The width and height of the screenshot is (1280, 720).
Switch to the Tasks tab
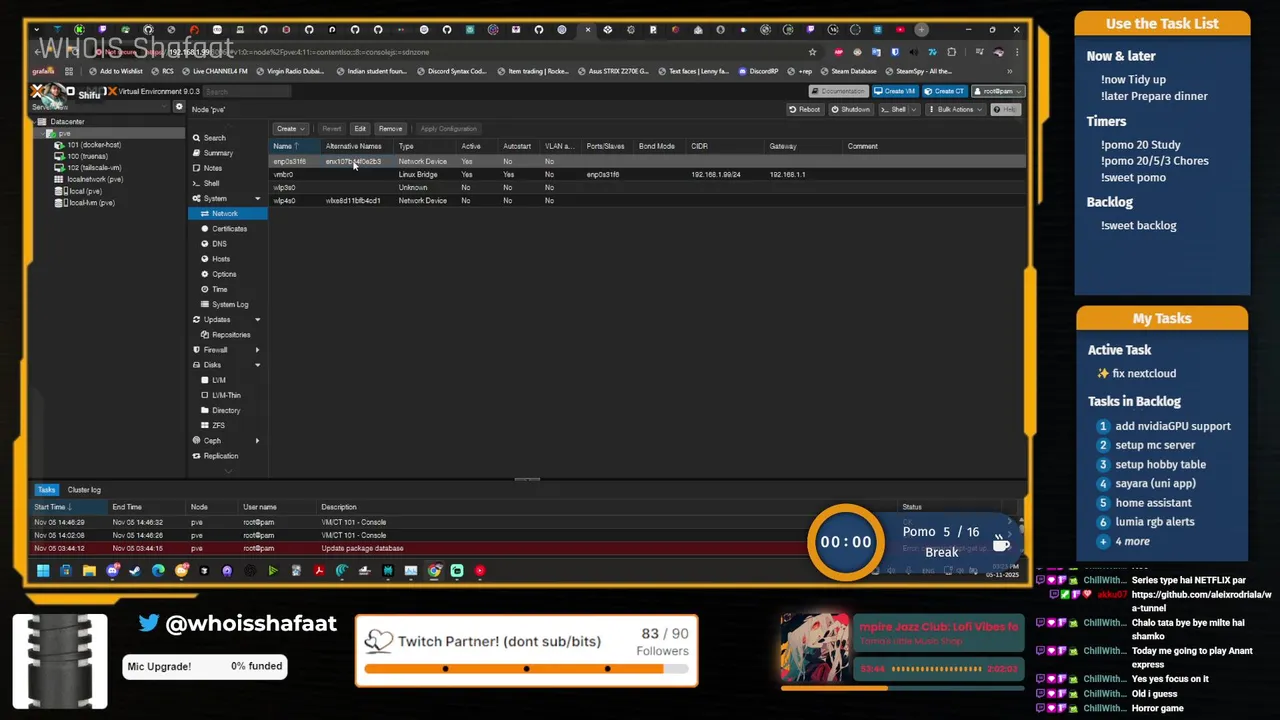47,490
